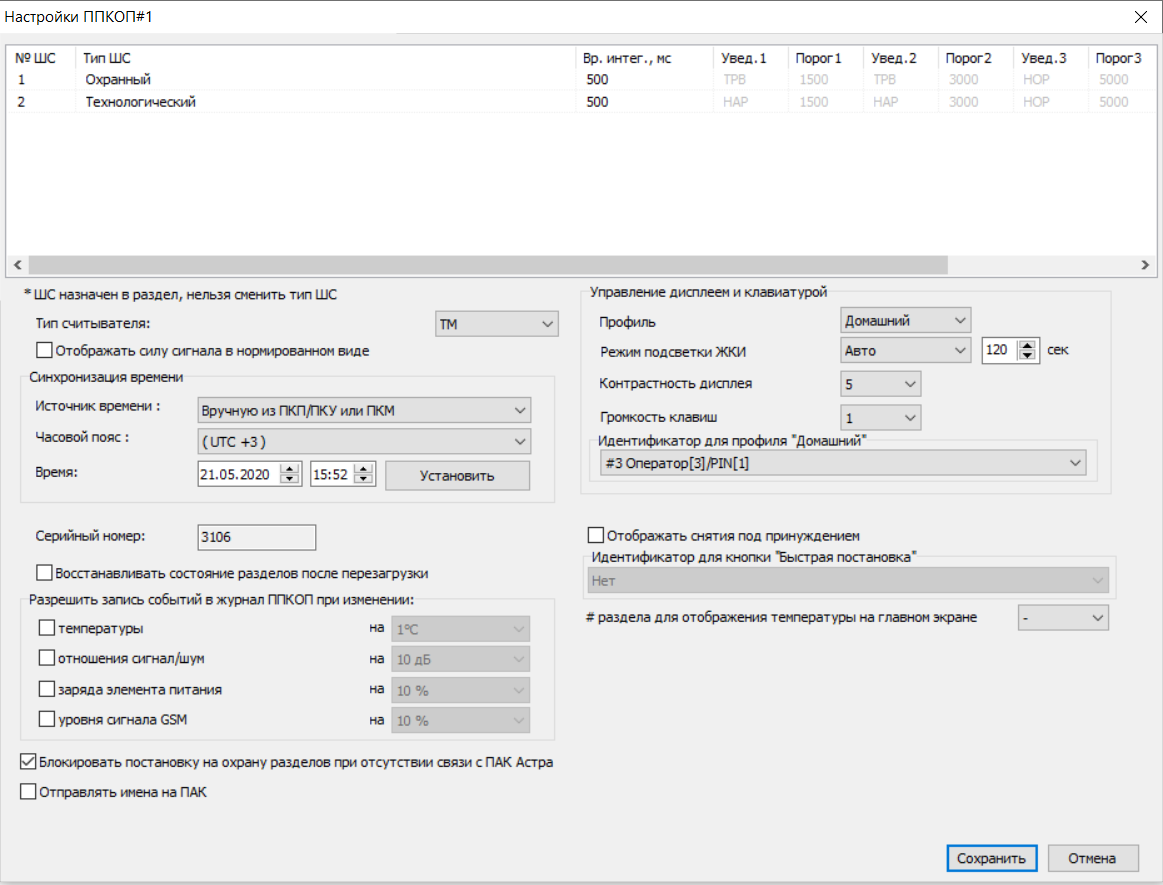Image resolution: width=1163 pixels, height=885 pixels.
Task: Click Серийный номер input field
Action: (x=256, y=537)
